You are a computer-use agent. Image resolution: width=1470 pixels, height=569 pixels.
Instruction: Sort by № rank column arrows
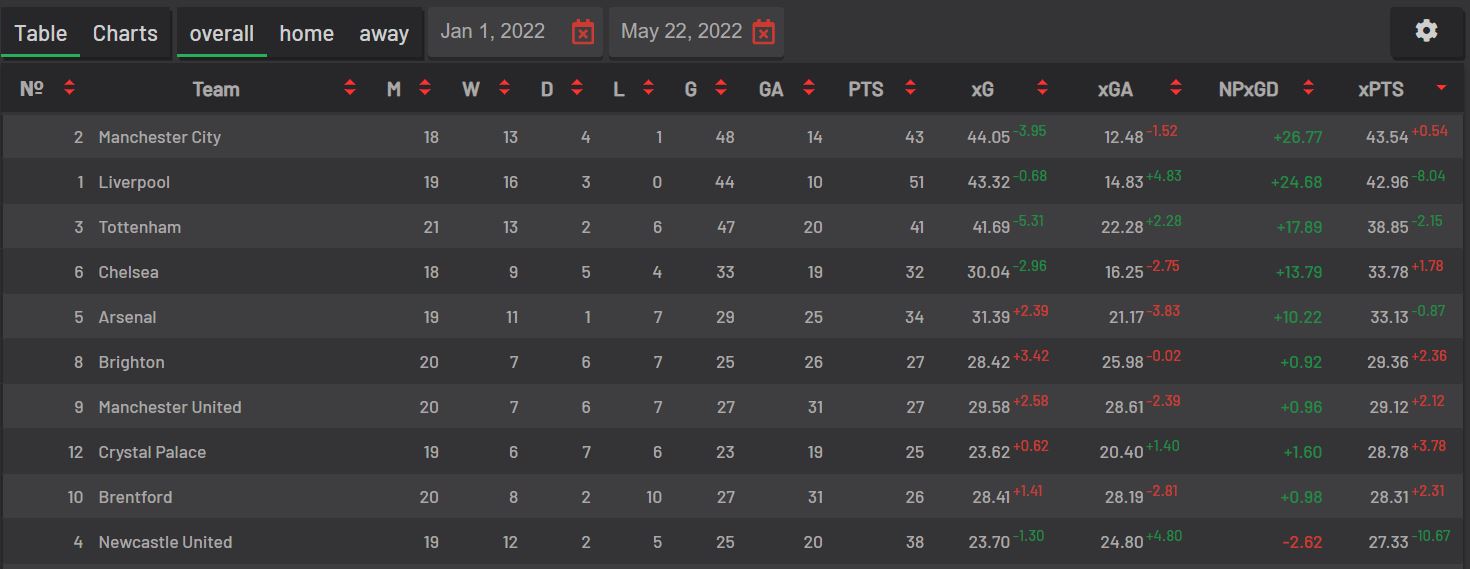tap(69, 89)
